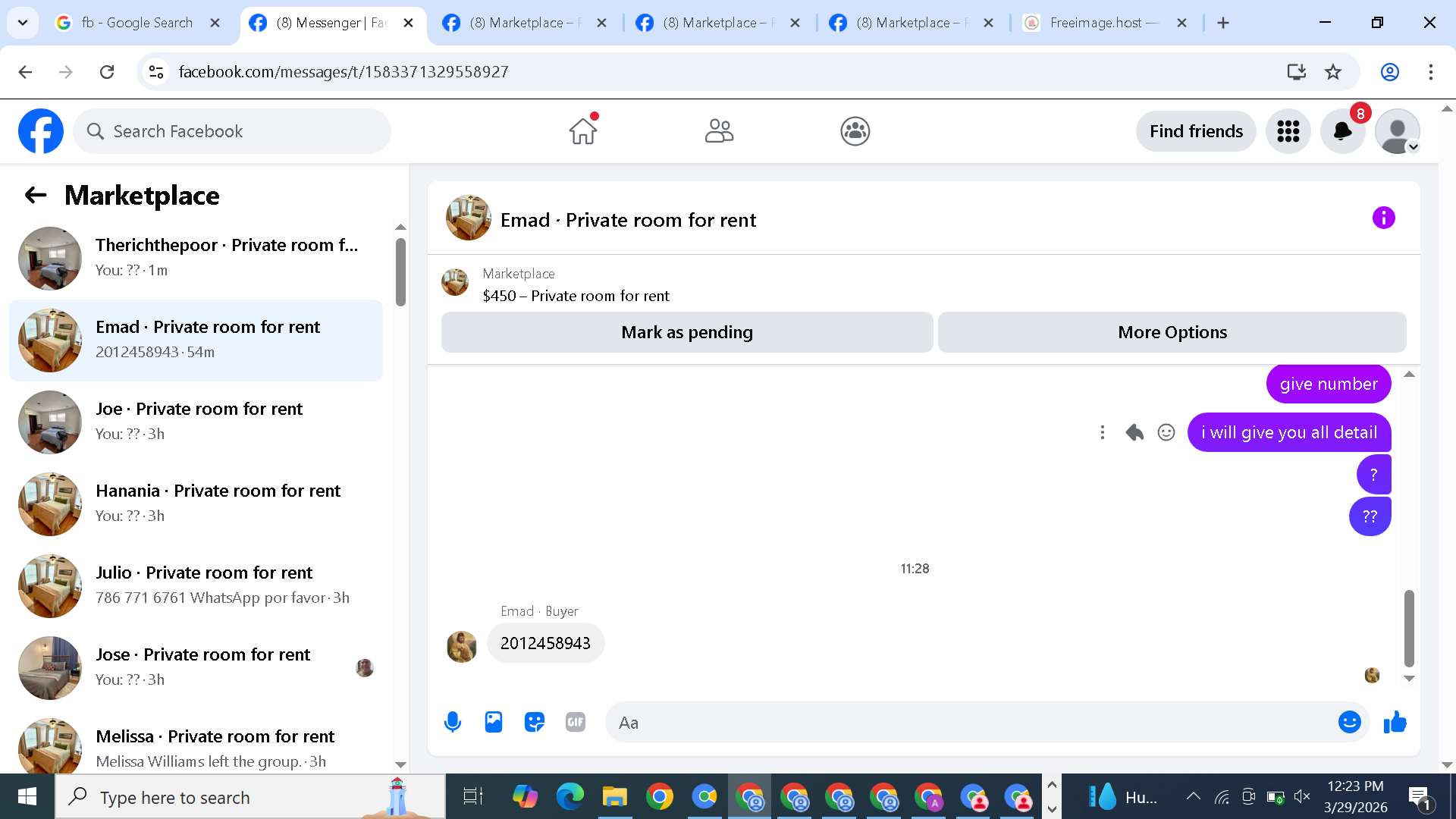Screen dimensions: 1456x819
Task: Show hidden system tray icons
Action: (1193, 796)
